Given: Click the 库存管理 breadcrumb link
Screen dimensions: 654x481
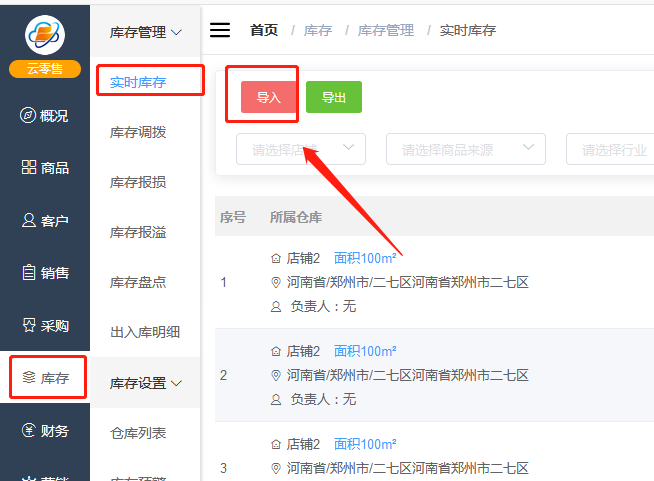Looking at the screenshot, I should 386,30.
